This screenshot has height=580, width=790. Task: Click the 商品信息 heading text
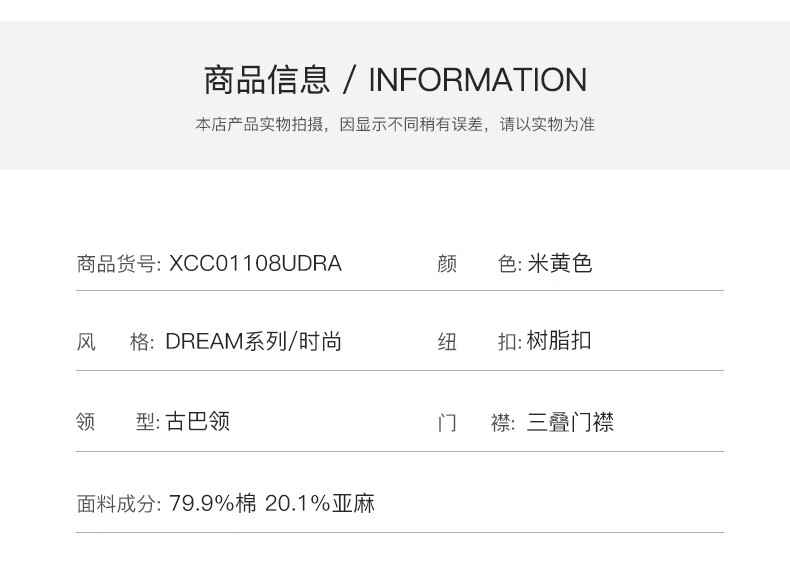tap(266, 79)
